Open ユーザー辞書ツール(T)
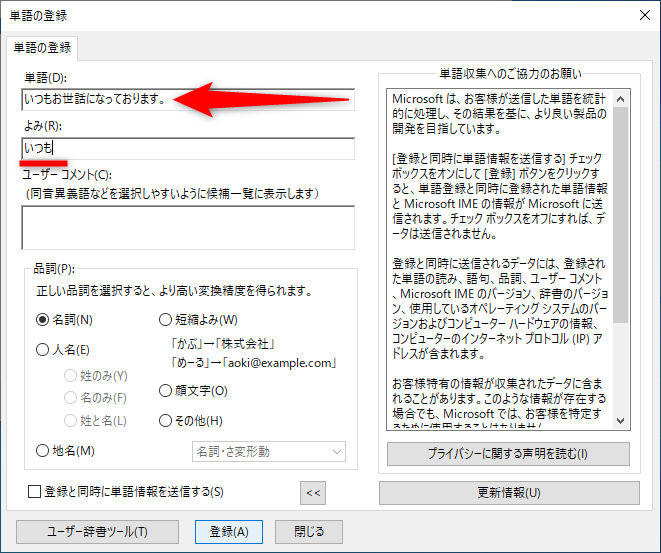 (x=97, y=532)
